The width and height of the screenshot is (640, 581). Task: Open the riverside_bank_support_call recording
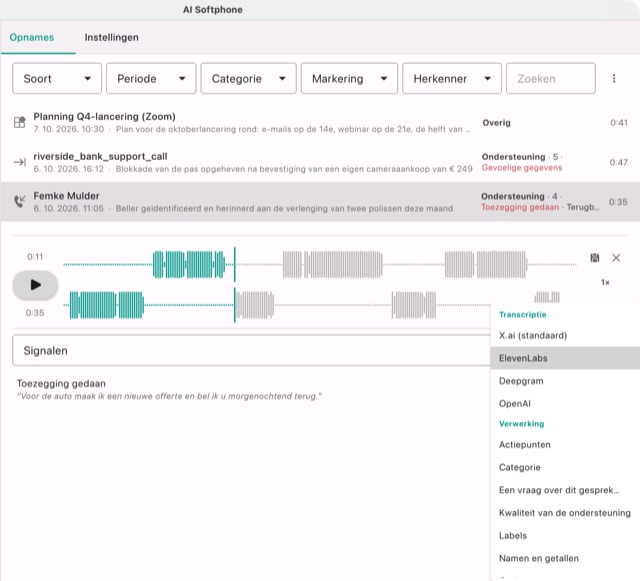320,162
